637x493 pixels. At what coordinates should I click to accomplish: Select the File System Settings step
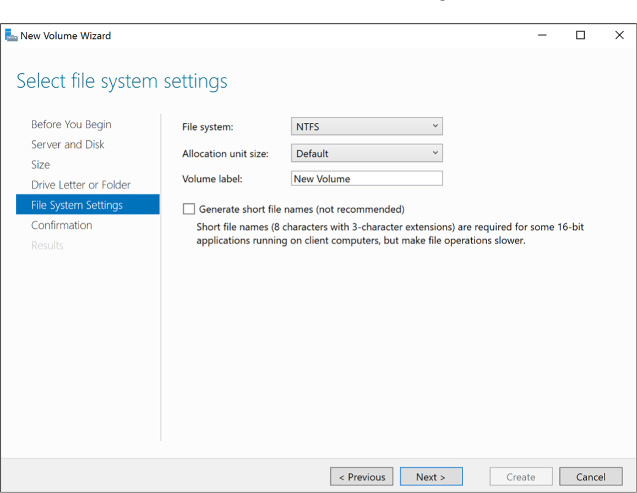click(x=77, y=205)
